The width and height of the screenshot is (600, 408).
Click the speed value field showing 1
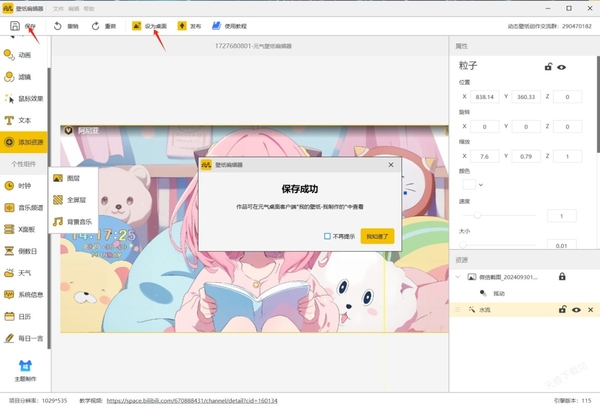[561, 216]
